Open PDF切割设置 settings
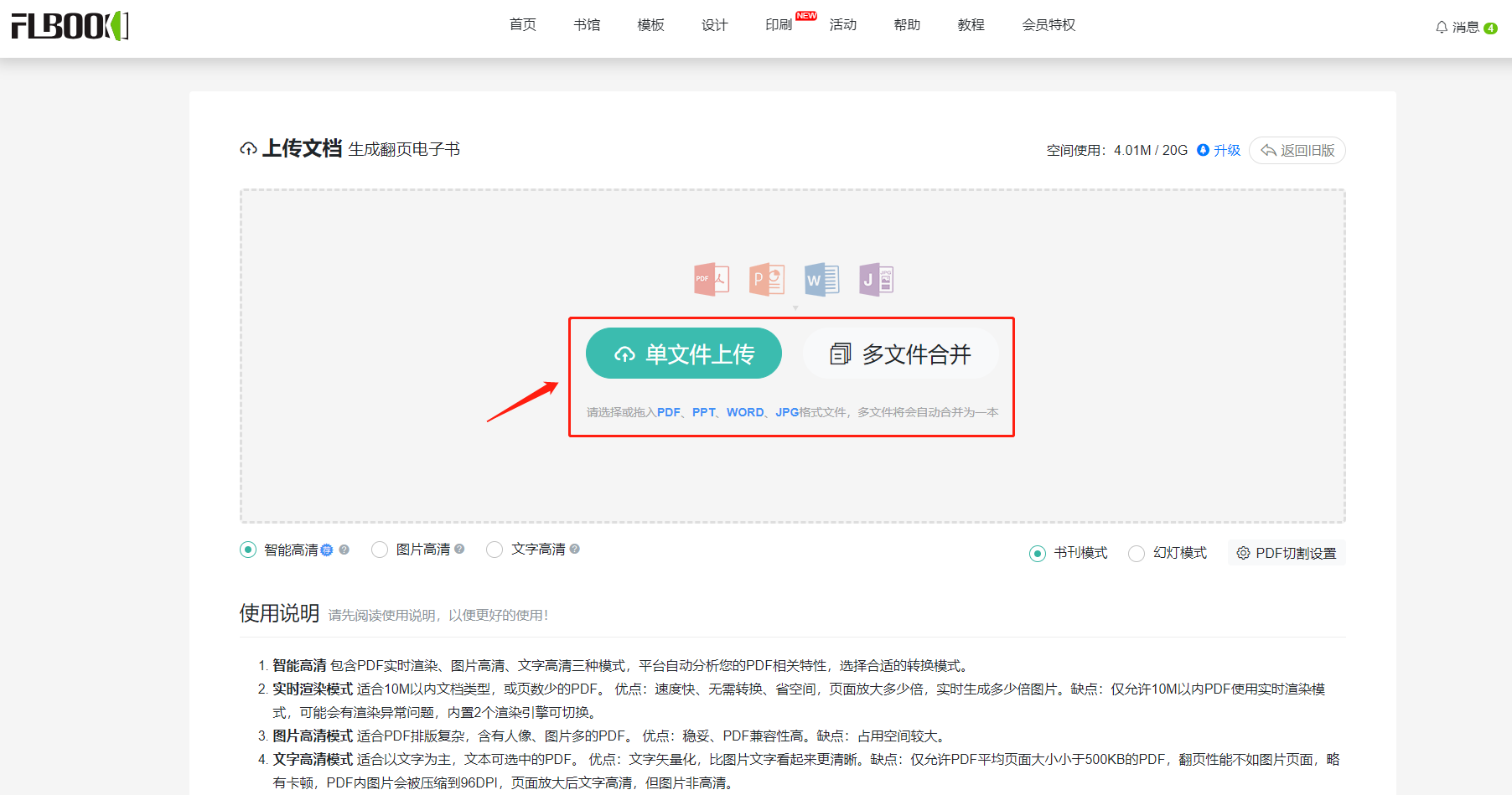The width and height of the screenshot is (1512, 795). (1287, 553)
